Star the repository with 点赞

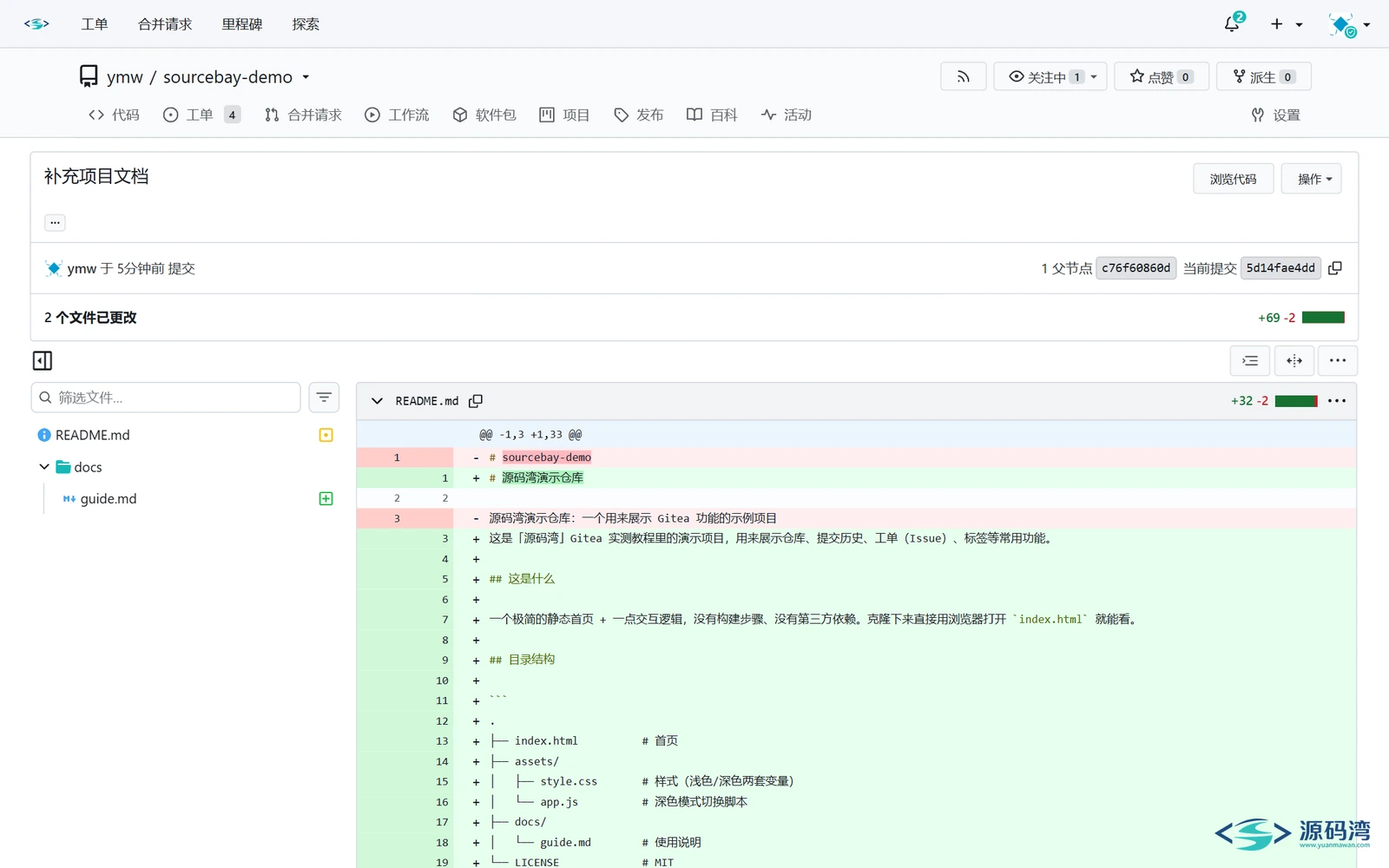pos(1162,76)
